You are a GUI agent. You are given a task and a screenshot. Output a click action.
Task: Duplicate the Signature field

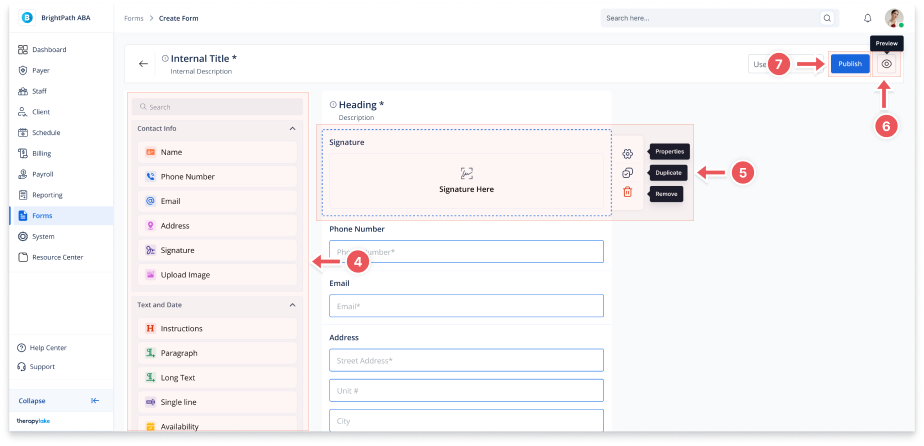click(x=628, y=173)
